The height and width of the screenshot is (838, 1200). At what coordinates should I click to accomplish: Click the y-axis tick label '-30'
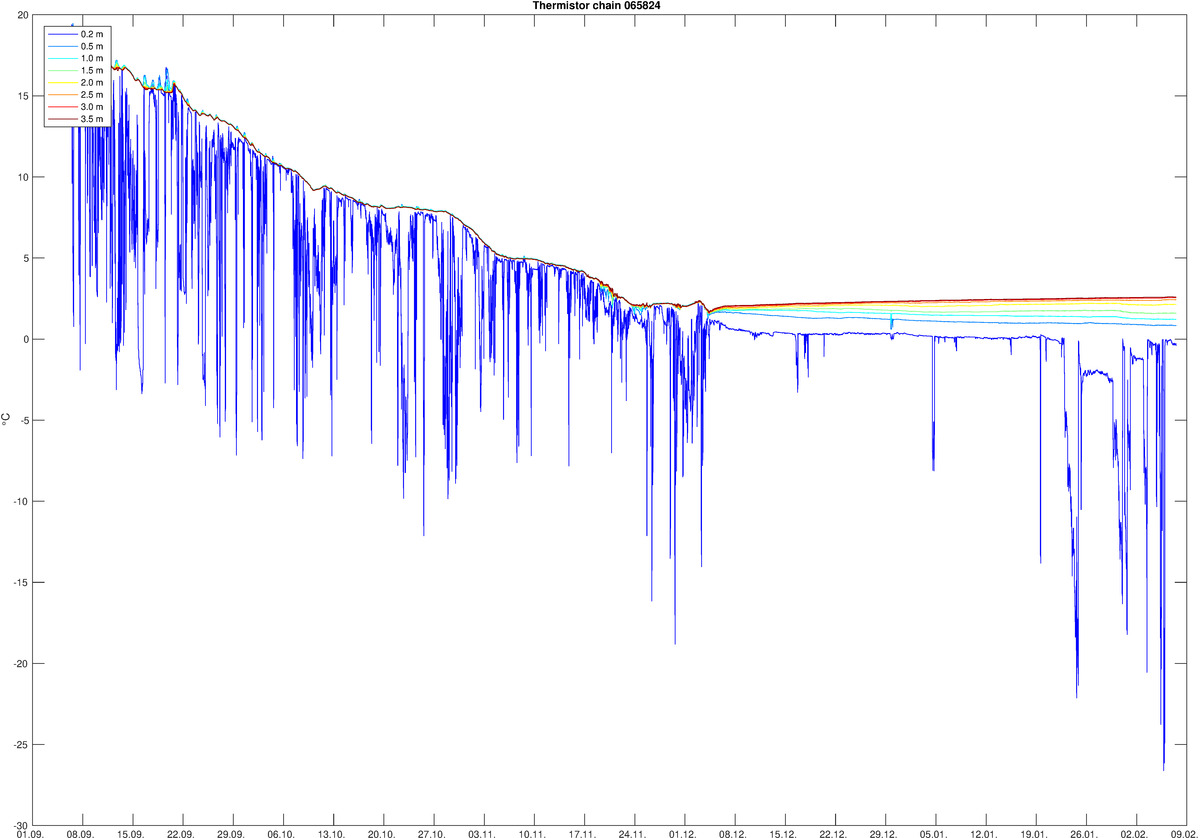21,826
